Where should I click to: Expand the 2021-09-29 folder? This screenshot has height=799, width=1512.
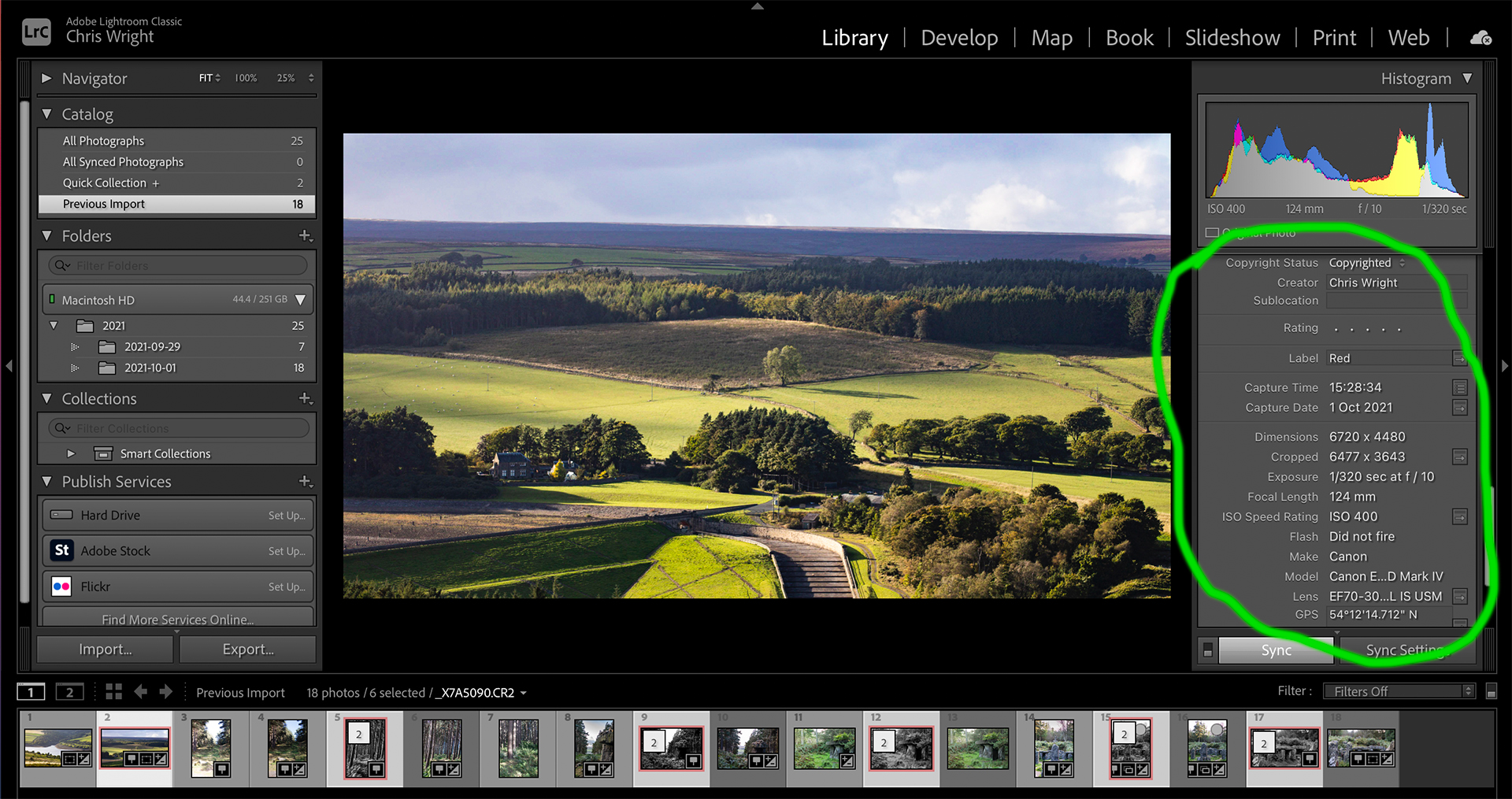76,347
